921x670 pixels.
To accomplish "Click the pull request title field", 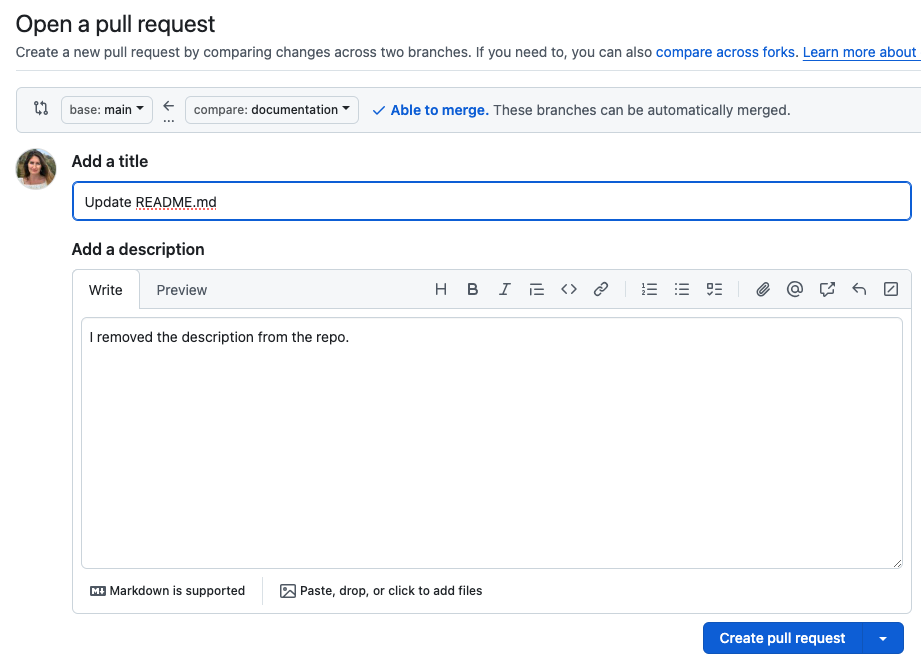I will click(491, 202).
